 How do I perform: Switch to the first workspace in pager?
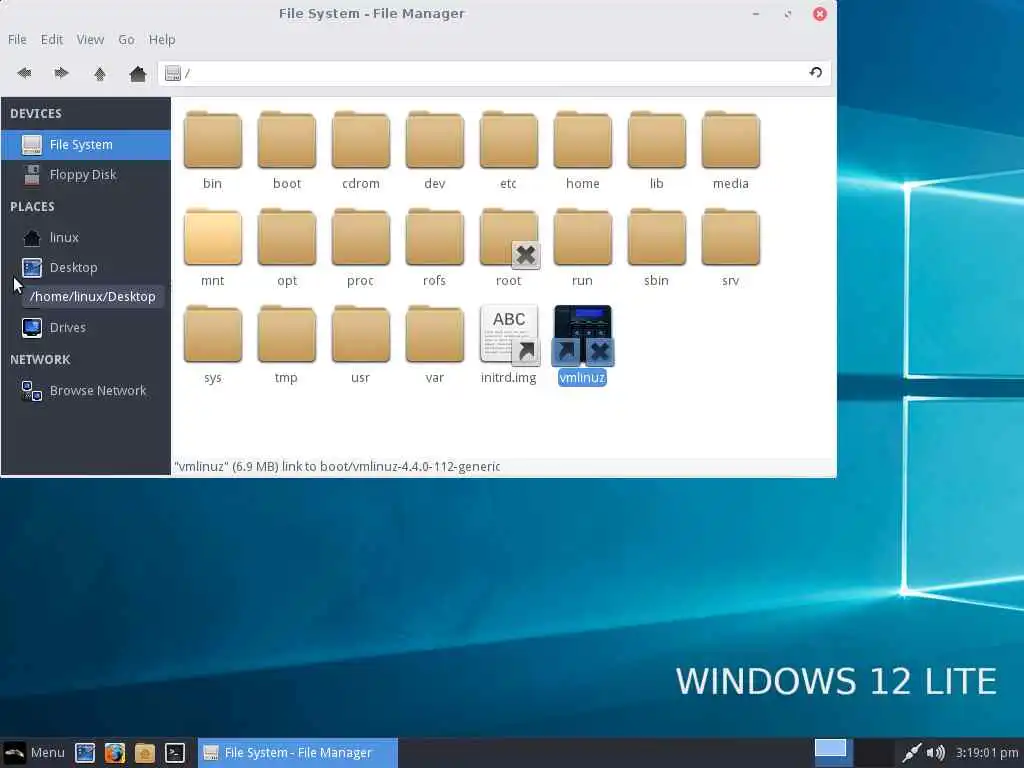tap(831, 752)
